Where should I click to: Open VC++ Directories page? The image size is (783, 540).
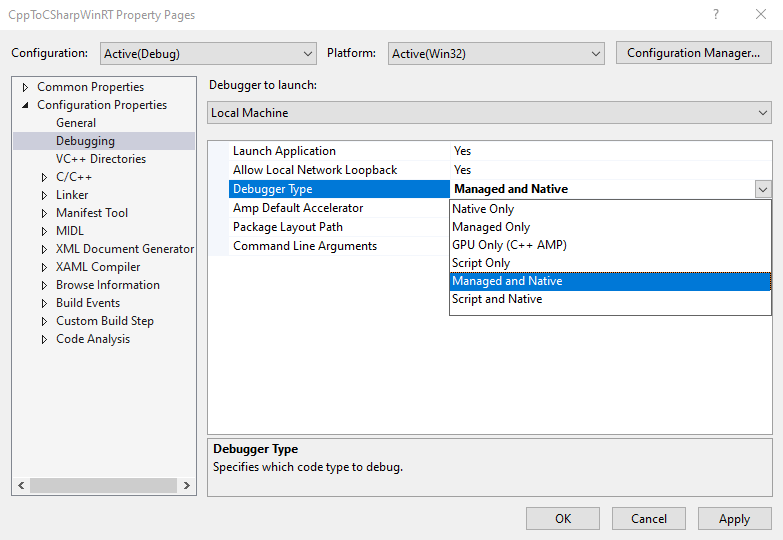[x=101, y=159]
